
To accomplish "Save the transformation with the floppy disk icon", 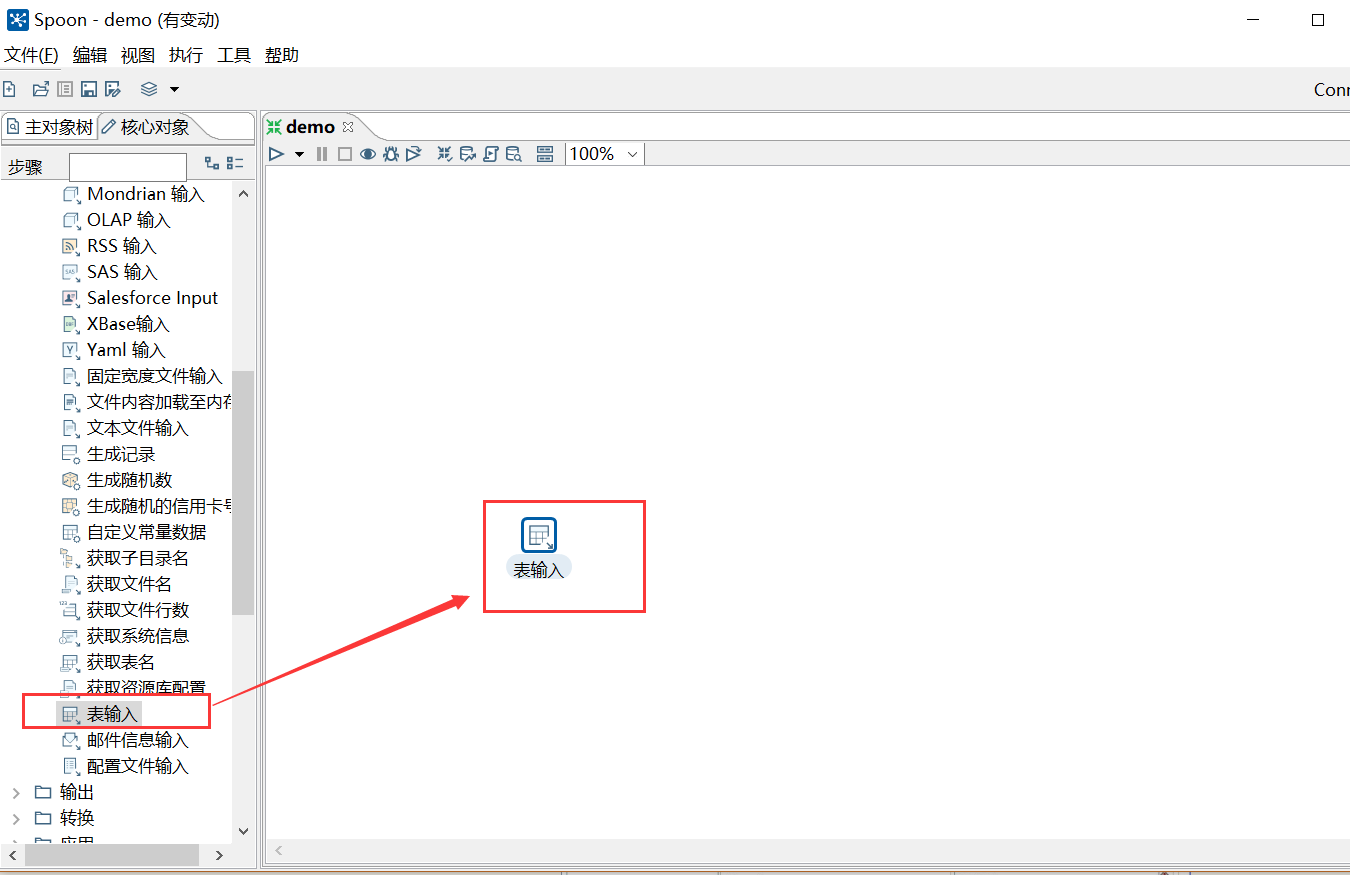I will [x=89, y=89].
